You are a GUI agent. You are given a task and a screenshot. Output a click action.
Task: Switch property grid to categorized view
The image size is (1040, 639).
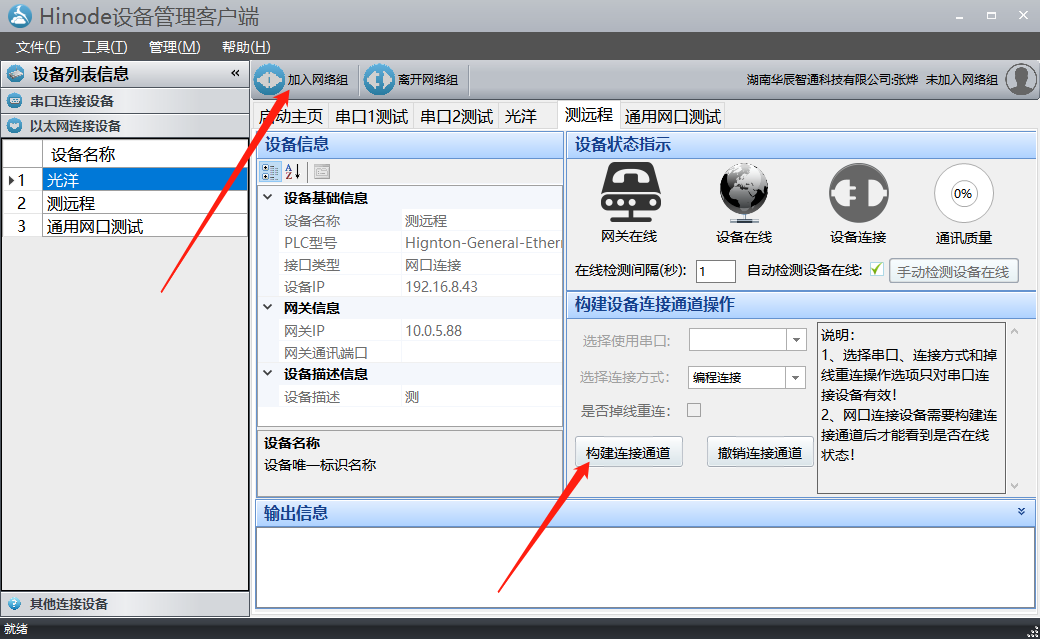point(270,171)
